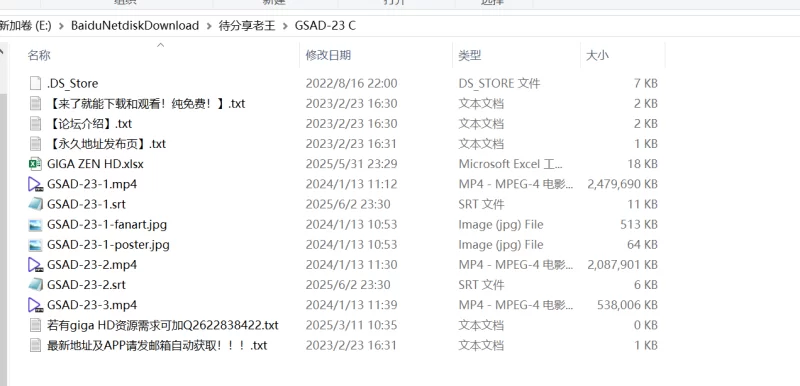
Task: Toggle sort direction arrow above 名称
Action: [x=160, y=45]
